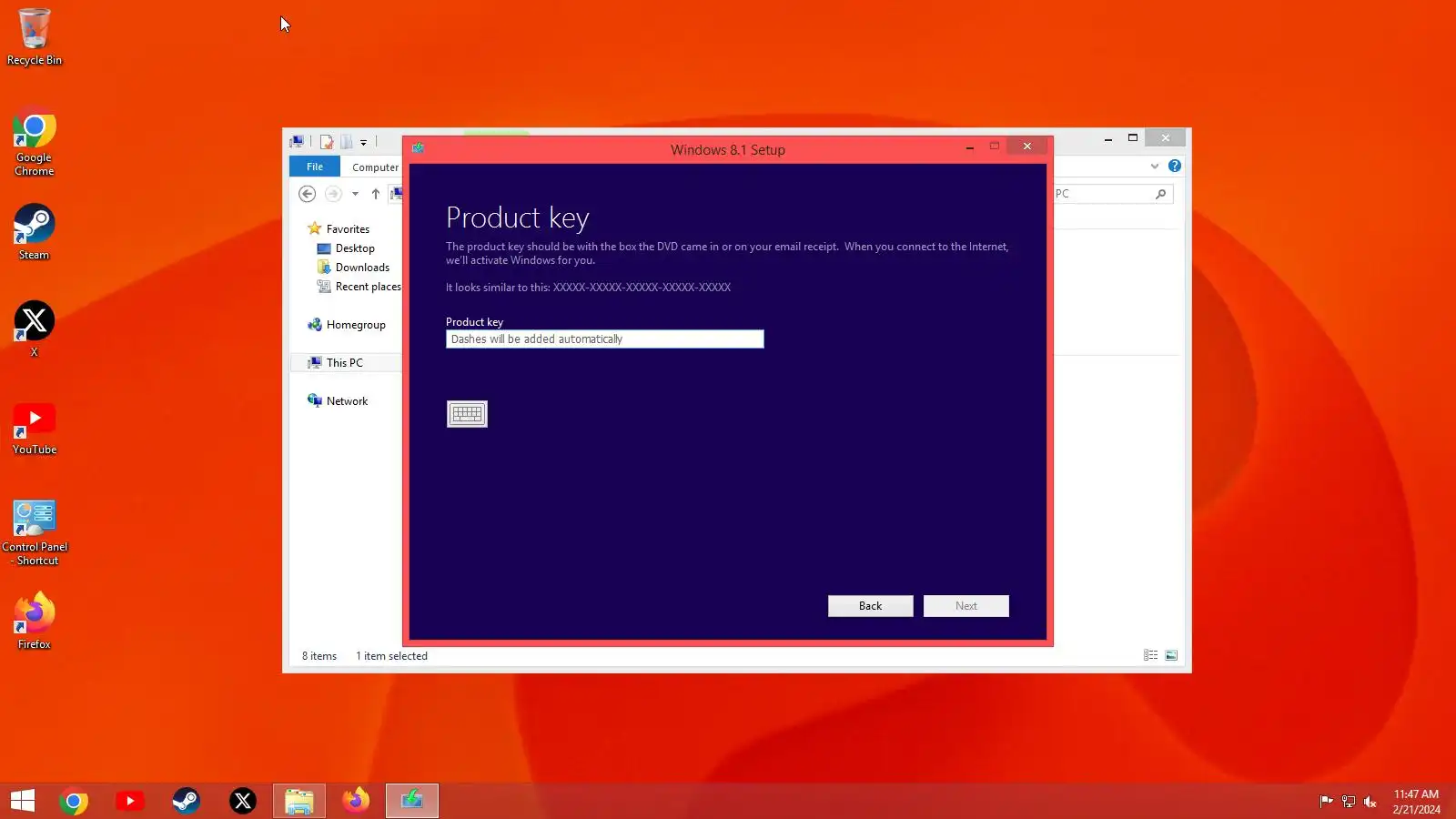
Task: Minimize the File Explorer window
Action: pos(1107,138)
